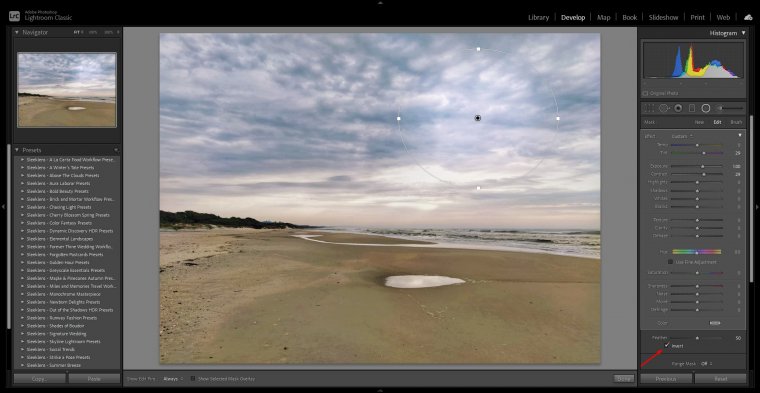Switch to the Library module
Viewport: 760px width, 393px height.
pyautogui.click(x=538, y=17)
